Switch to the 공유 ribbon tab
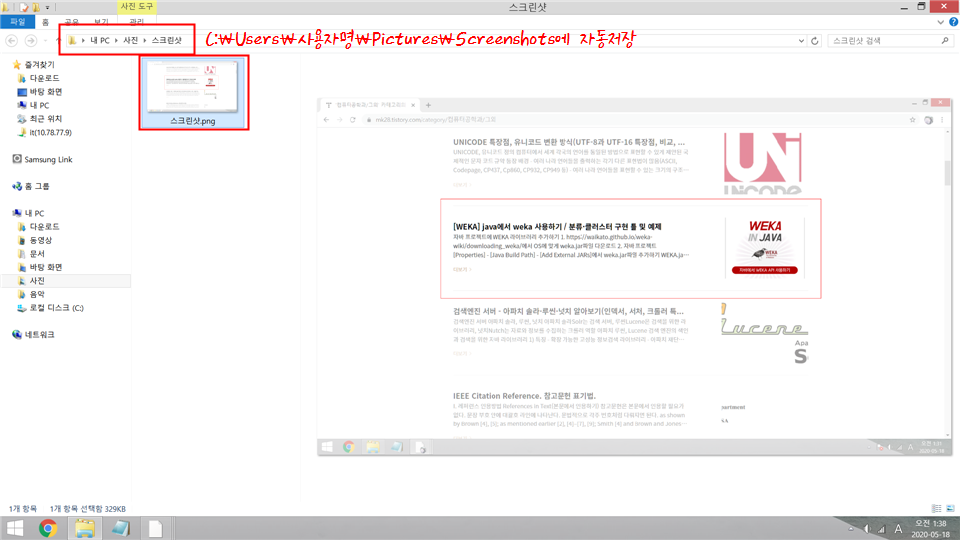 [72, 22]
